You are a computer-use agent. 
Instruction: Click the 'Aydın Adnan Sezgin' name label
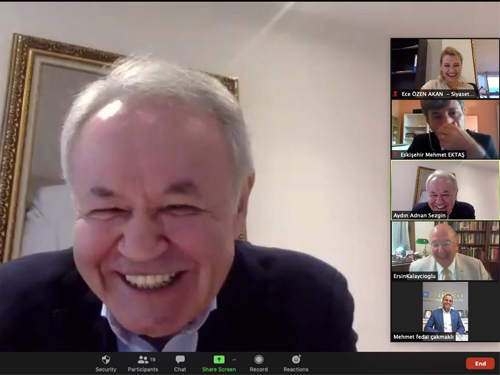(x=419, y=215)
